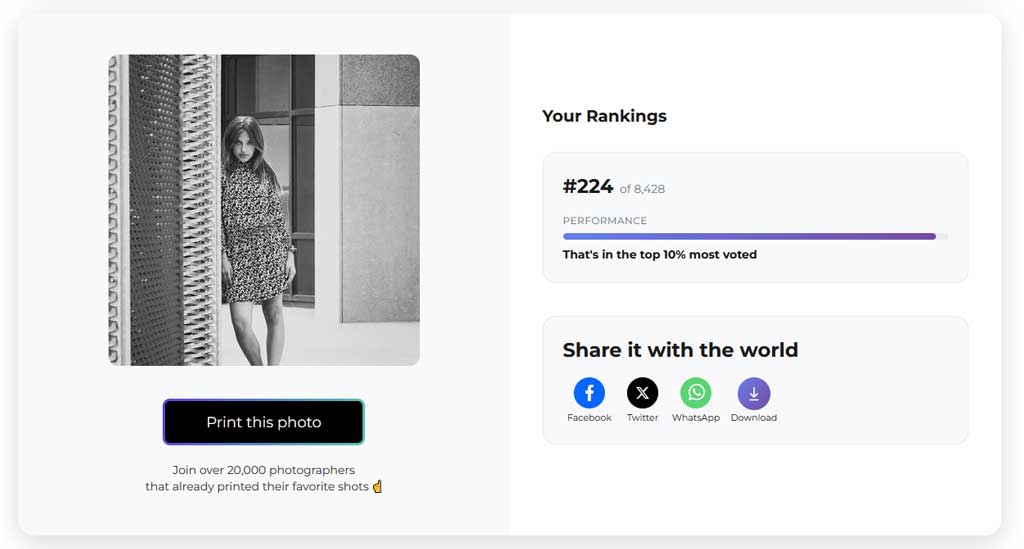Click 'Share it with the world' heading
Viewport: 1024px width, 549px height.
coord(680,350)
